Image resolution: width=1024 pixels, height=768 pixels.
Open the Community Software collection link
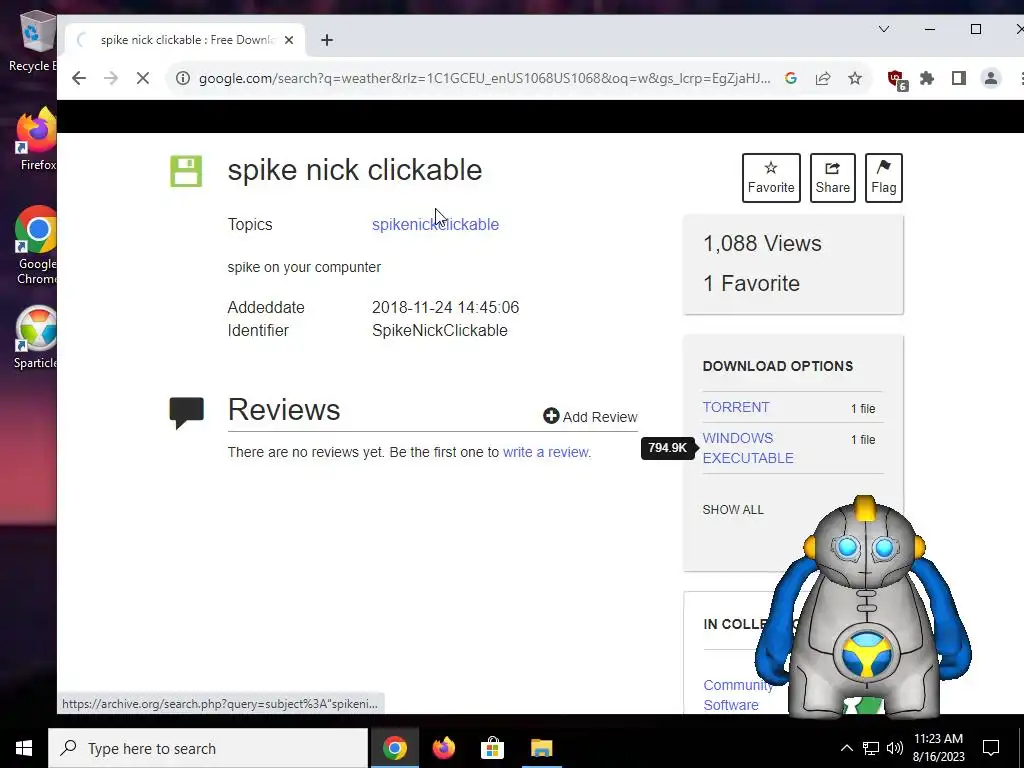pos(737,695)
